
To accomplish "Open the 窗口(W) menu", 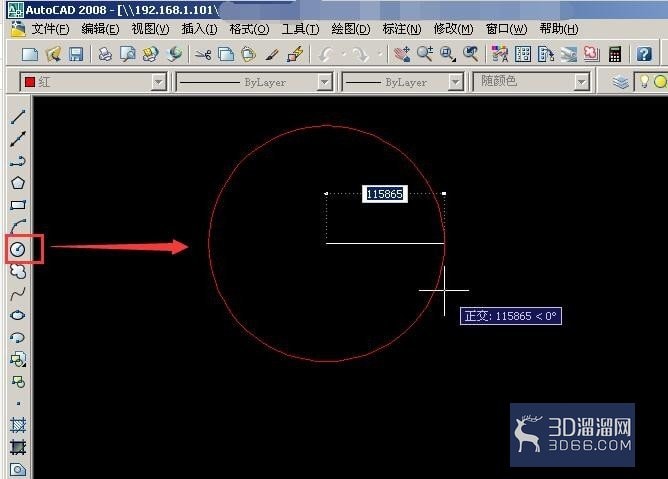I will tap(506, 29).
